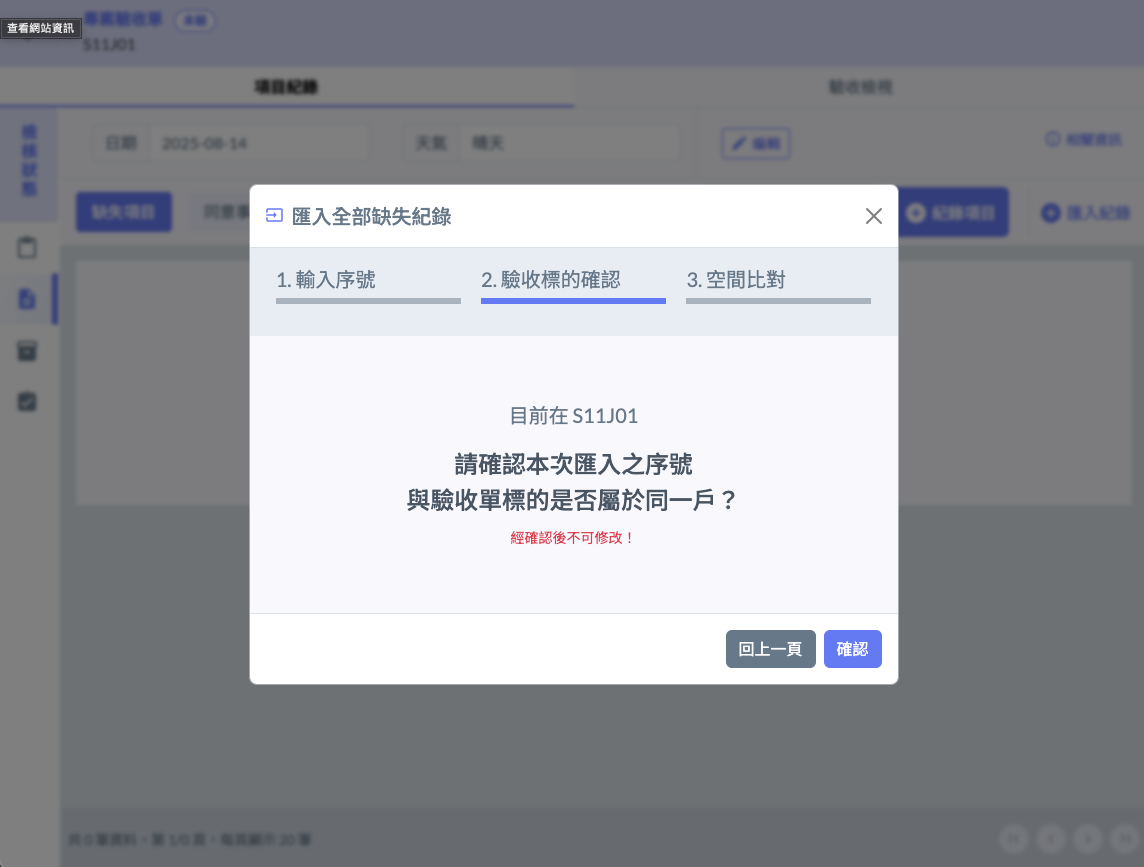The image size is (1144, 867).
Task: Go to the next page of results
Action: click(1089, 838)
